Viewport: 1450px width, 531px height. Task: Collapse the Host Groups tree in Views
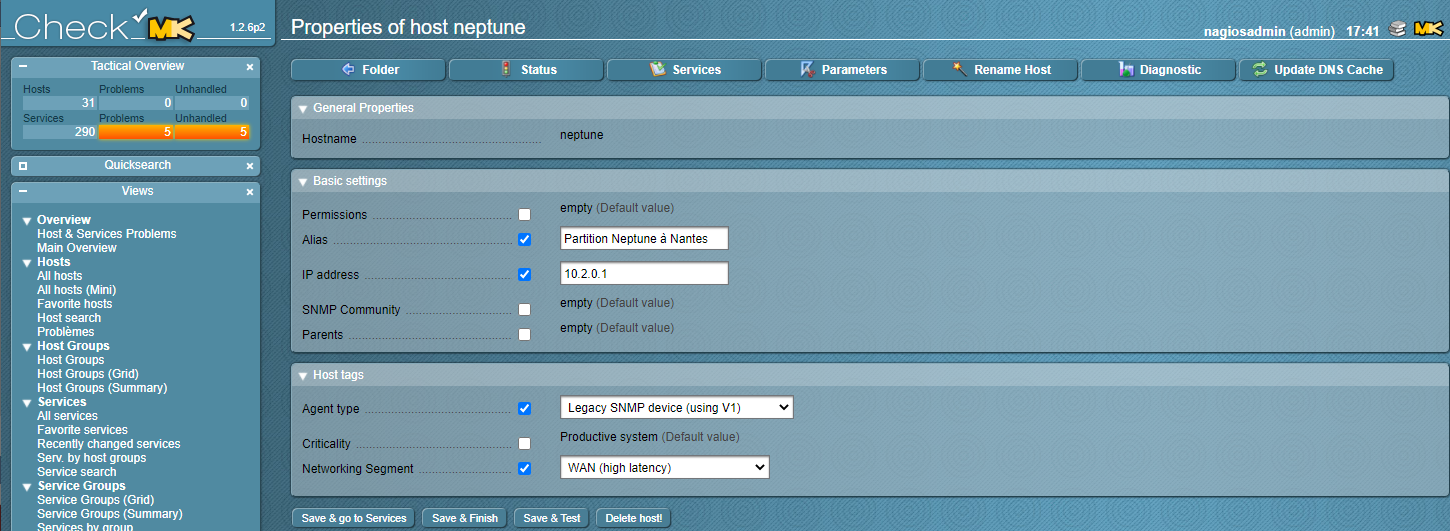pos(27,347)
